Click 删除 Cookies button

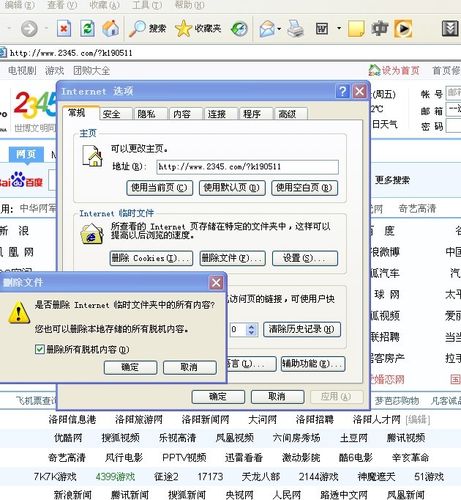[151, 258]
